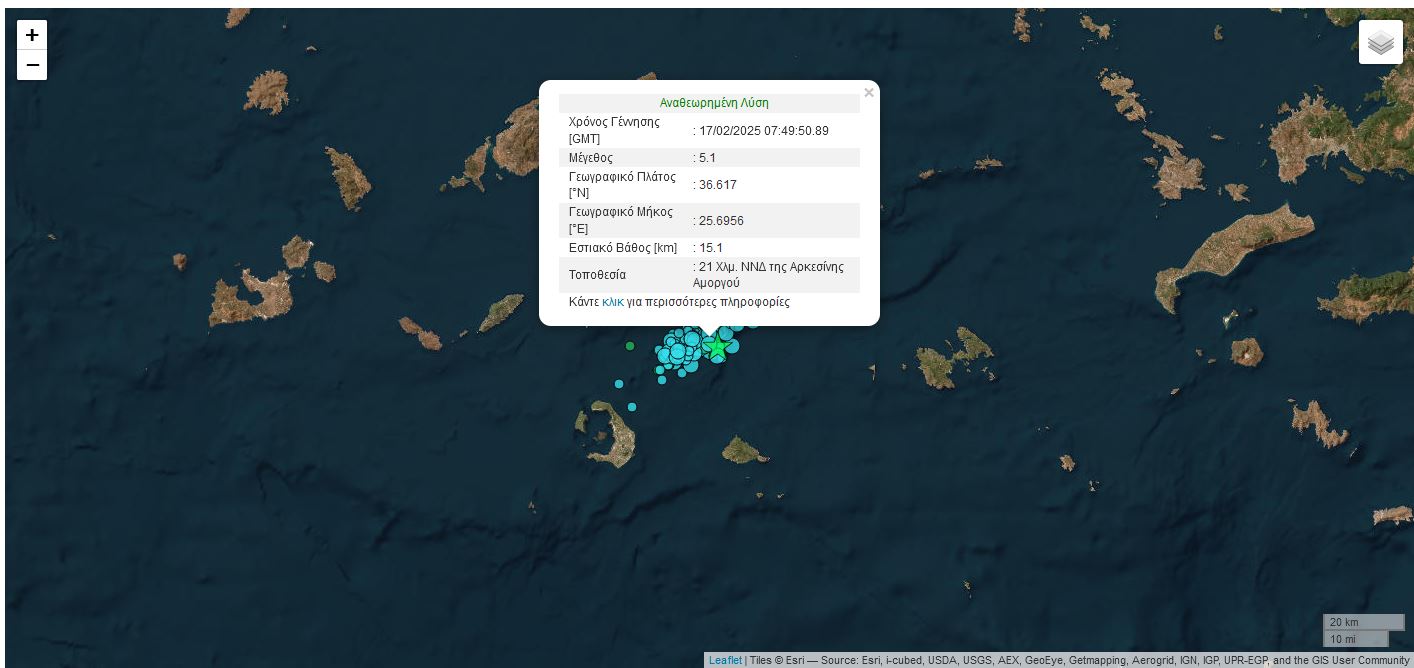The height and width of the screenshot is (668, 1414).
Task: Open the map layers control
Action: pyautogui.click(x=1380, y=43)
